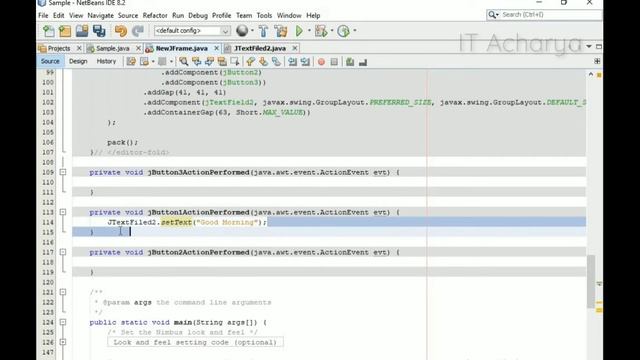Click the Find Previous Occurrence icon
The height and width of the screenshot is (360, 640).
[196, 62]
